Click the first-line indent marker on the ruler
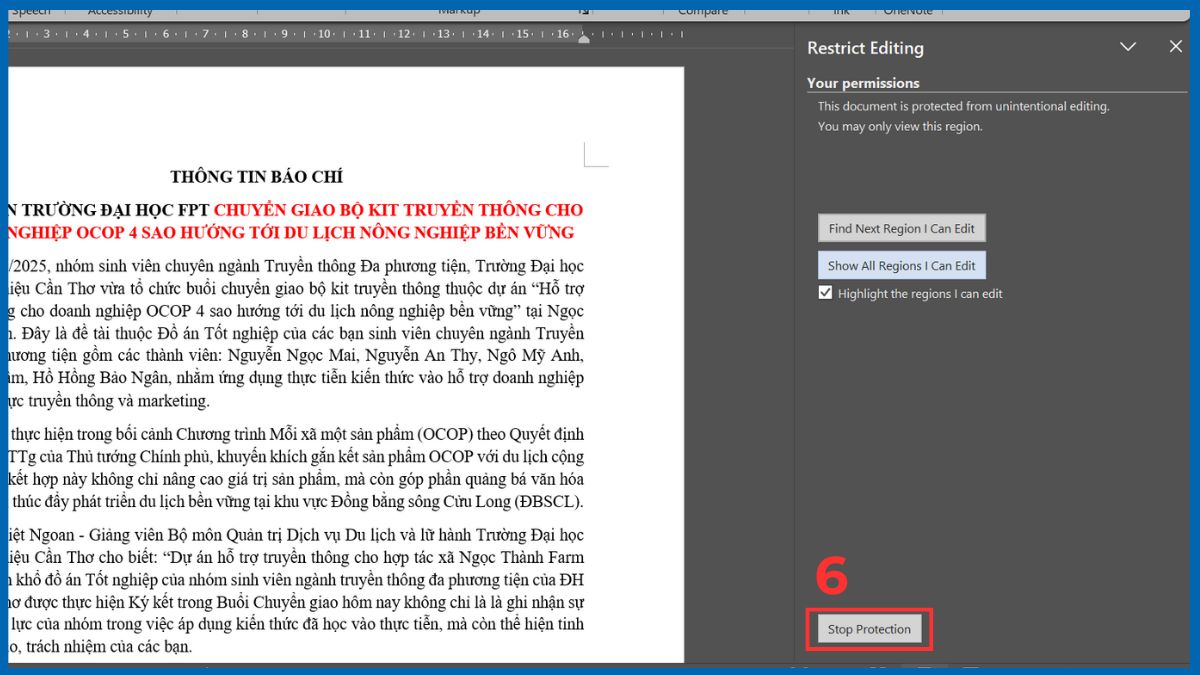Viewport: 1200px width, 675px height. click(584, 40)
